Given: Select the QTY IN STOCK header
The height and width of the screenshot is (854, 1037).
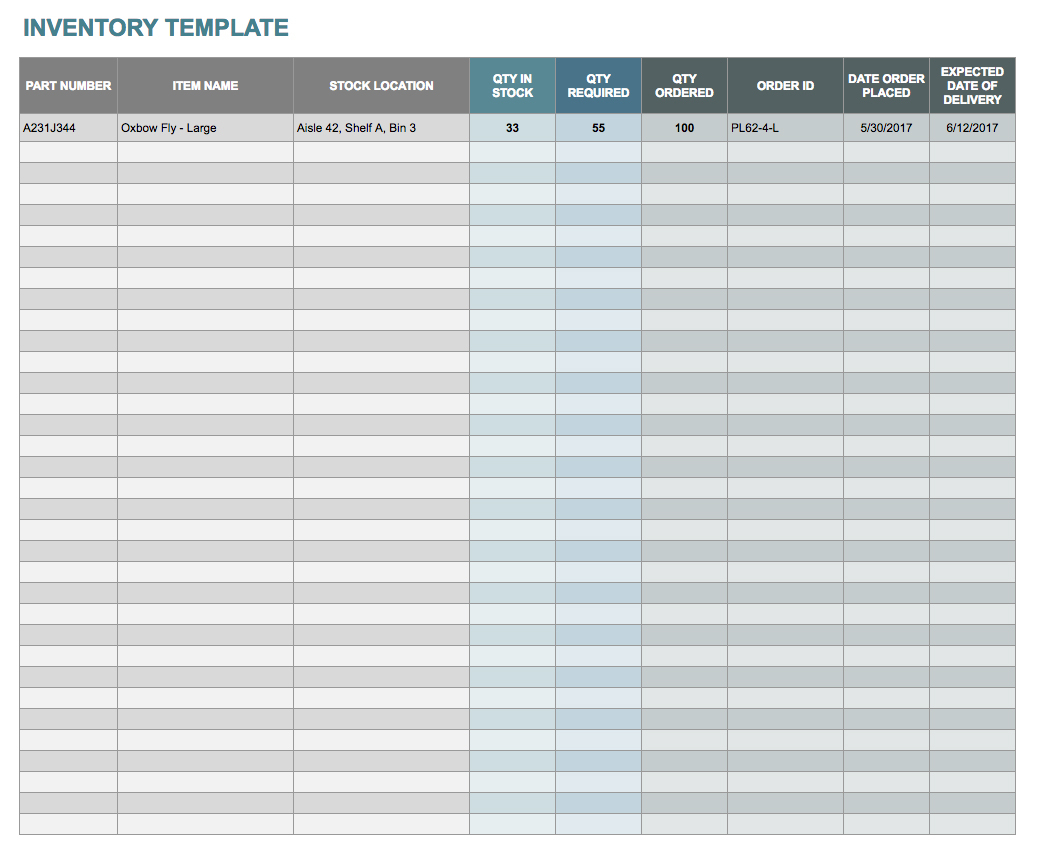Looking at the screenshot, I should pyautogui.click(x=512, y=85).
